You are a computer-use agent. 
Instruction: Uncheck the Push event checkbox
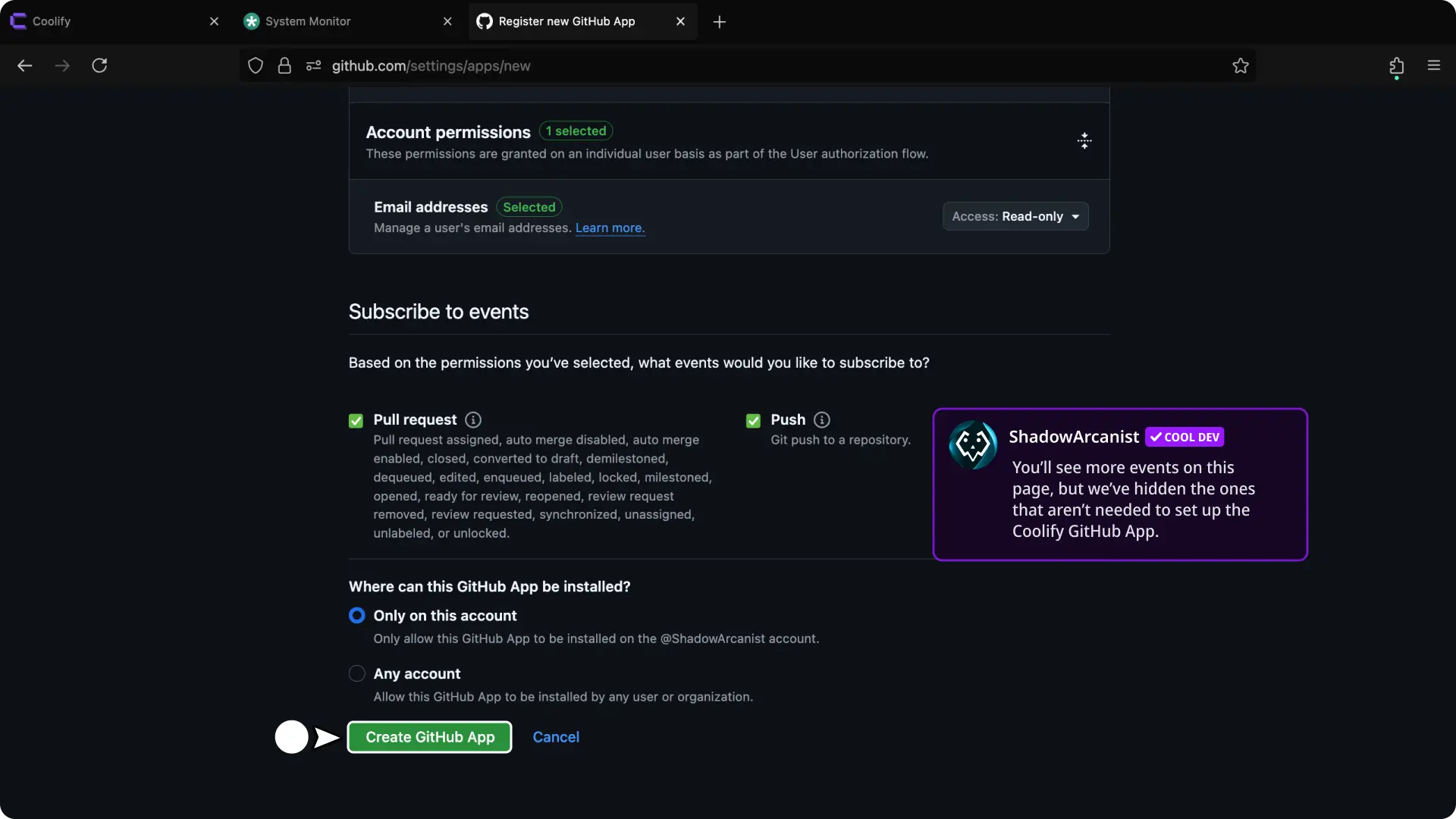pyautogui.click(x=753, y=421)
